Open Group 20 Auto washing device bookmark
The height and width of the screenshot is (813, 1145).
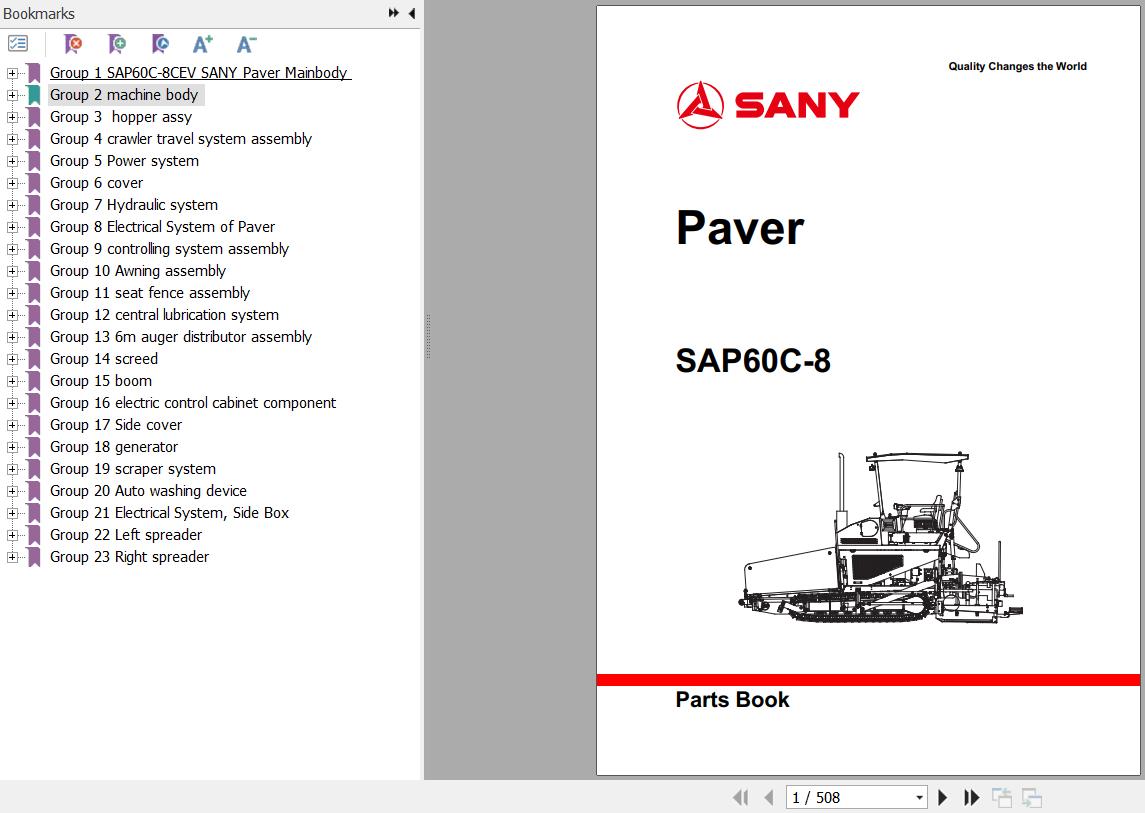coord(148,491)
